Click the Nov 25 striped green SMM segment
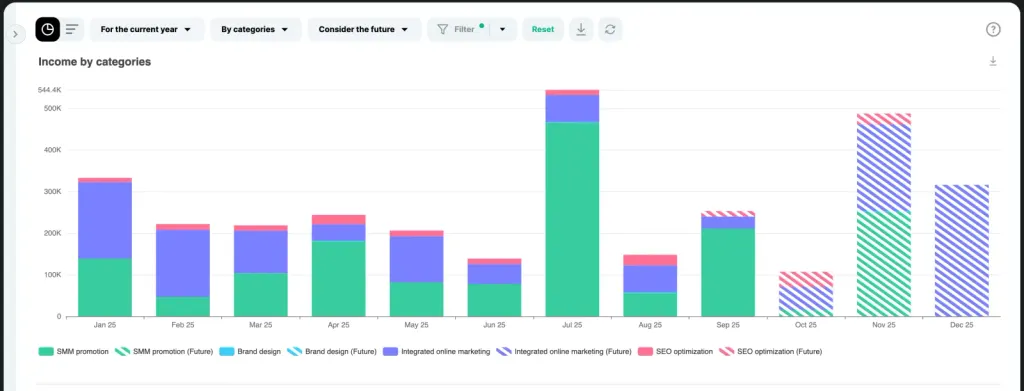Screen dimensions: 1024x391 pos(884,264)
